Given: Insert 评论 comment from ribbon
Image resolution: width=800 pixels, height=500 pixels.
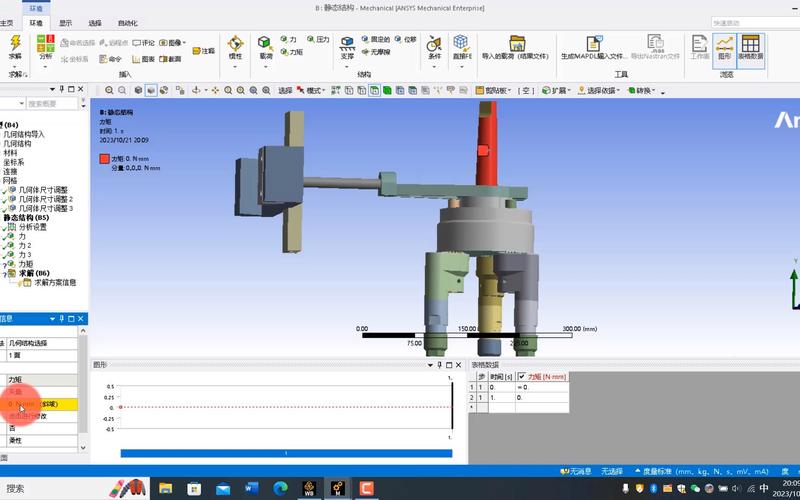Looking at the screenshot, I should tap(143, 43).
